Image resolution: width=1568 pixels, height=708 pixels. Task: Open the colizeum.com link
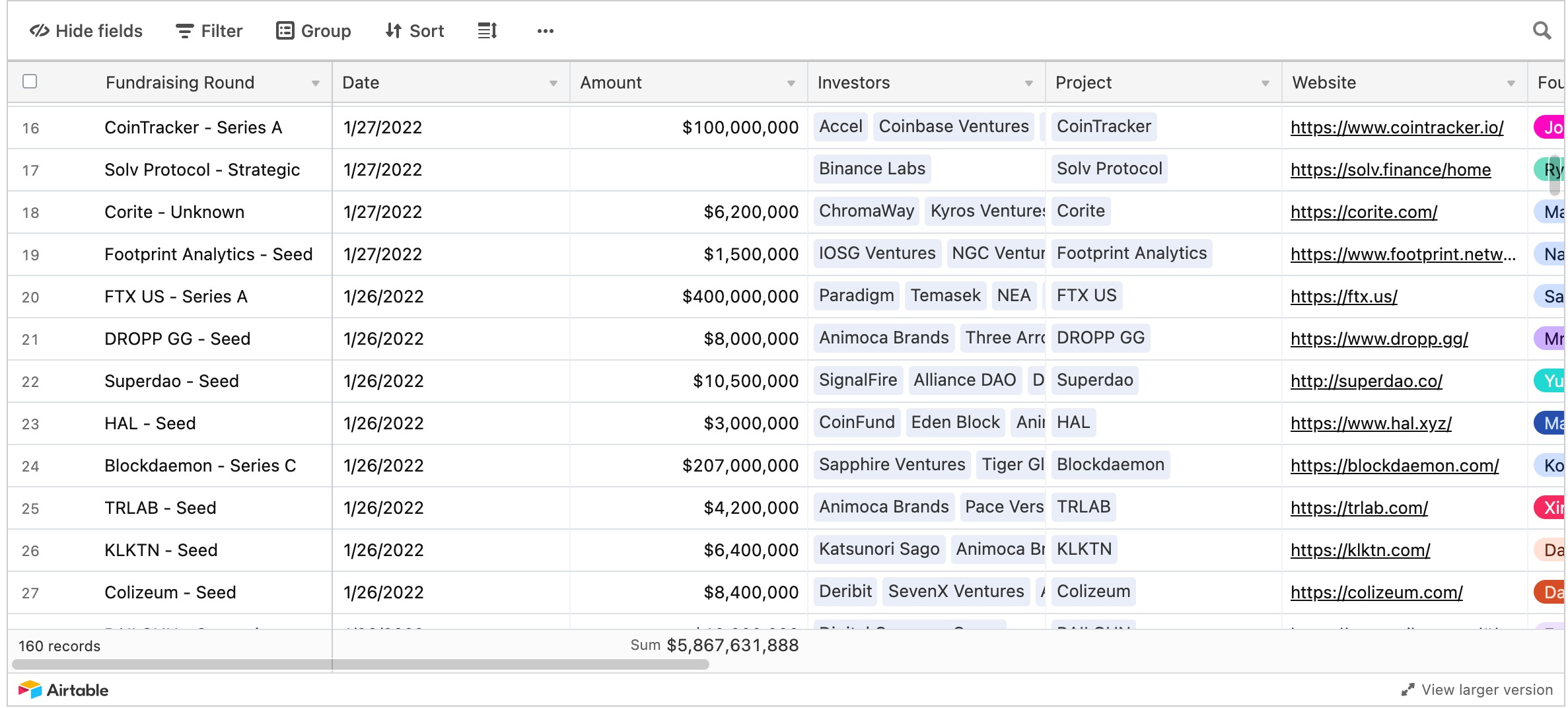(x=1376, y=592)
